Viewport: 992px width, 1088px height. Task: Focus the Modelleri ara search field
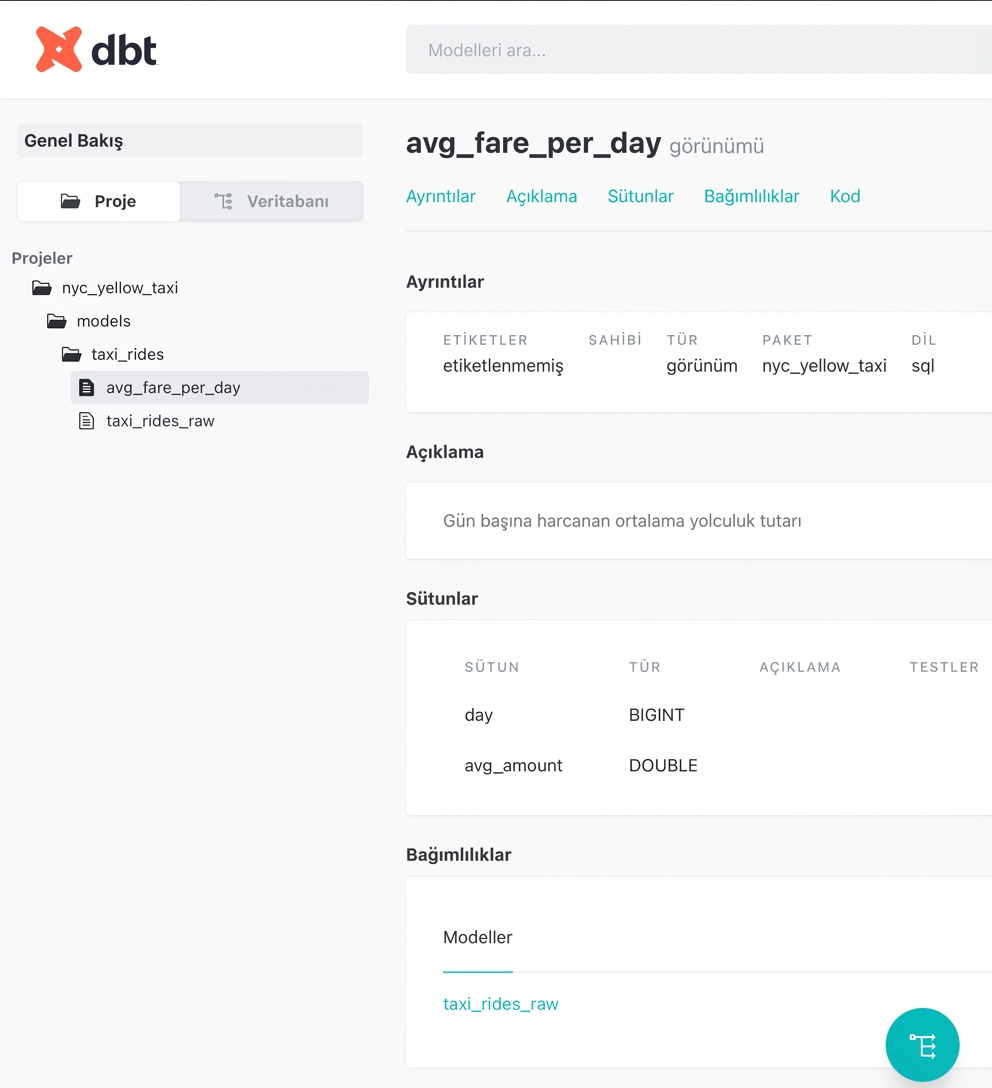pos(700,50)
